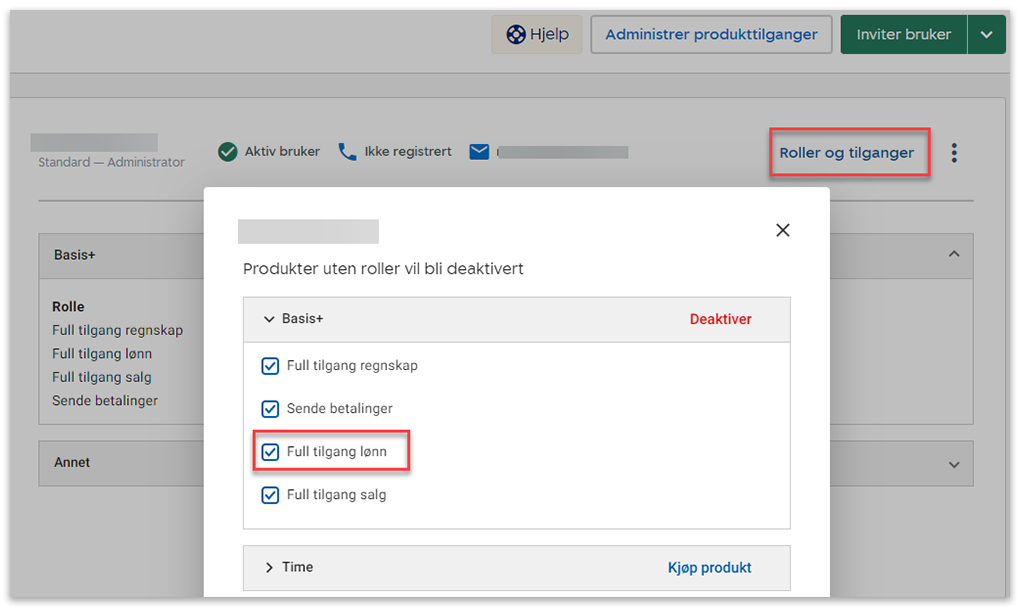Click the Kjøp produkt link
The height and width of the screenshot is (607, 1020).
tap(709, 567)
